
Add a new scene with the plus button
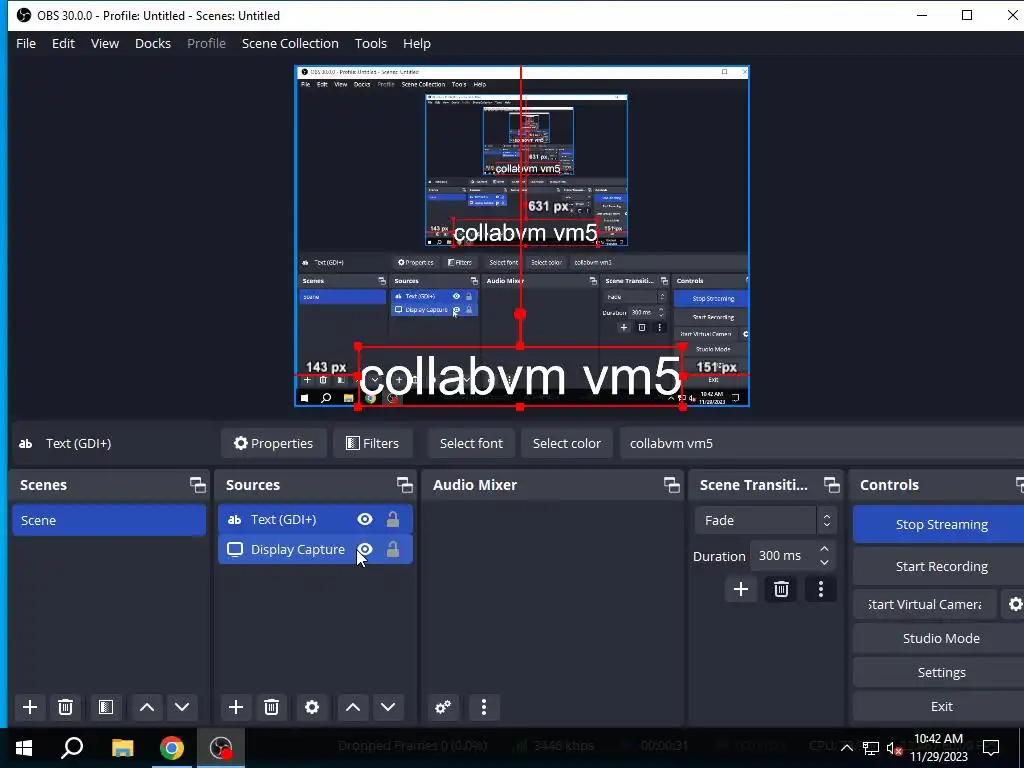coord(29,707)
